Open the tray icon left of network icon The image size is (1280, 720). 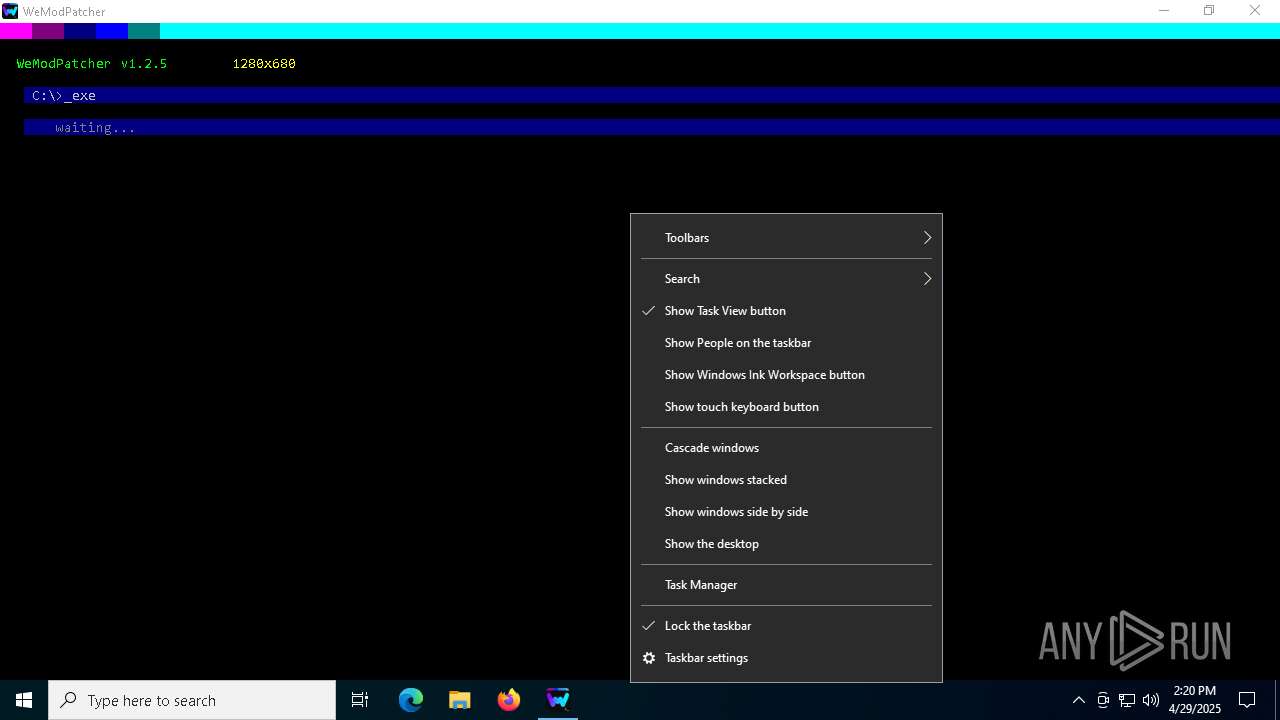[x=1103, y=700]
